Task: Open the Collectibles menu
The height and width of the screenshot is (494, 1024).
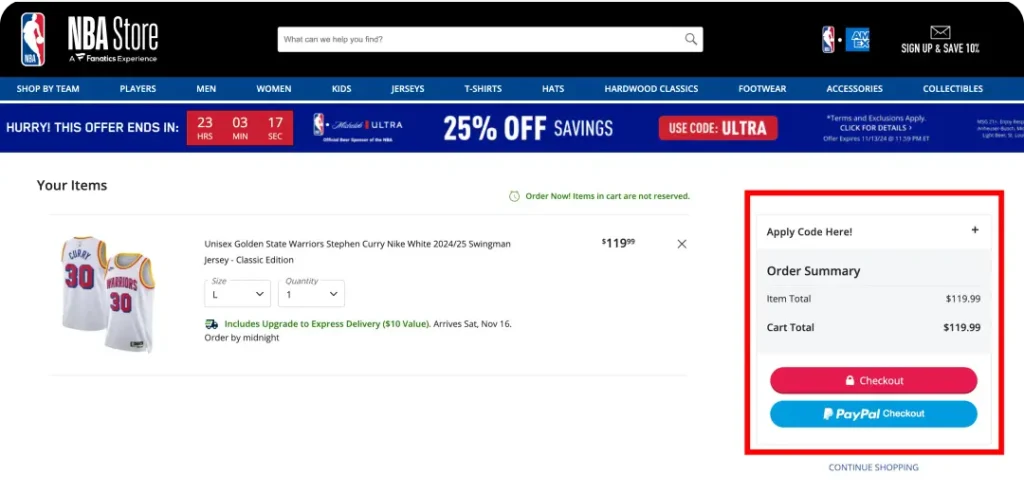Action: pyautogui.click(x=952, y=89)
